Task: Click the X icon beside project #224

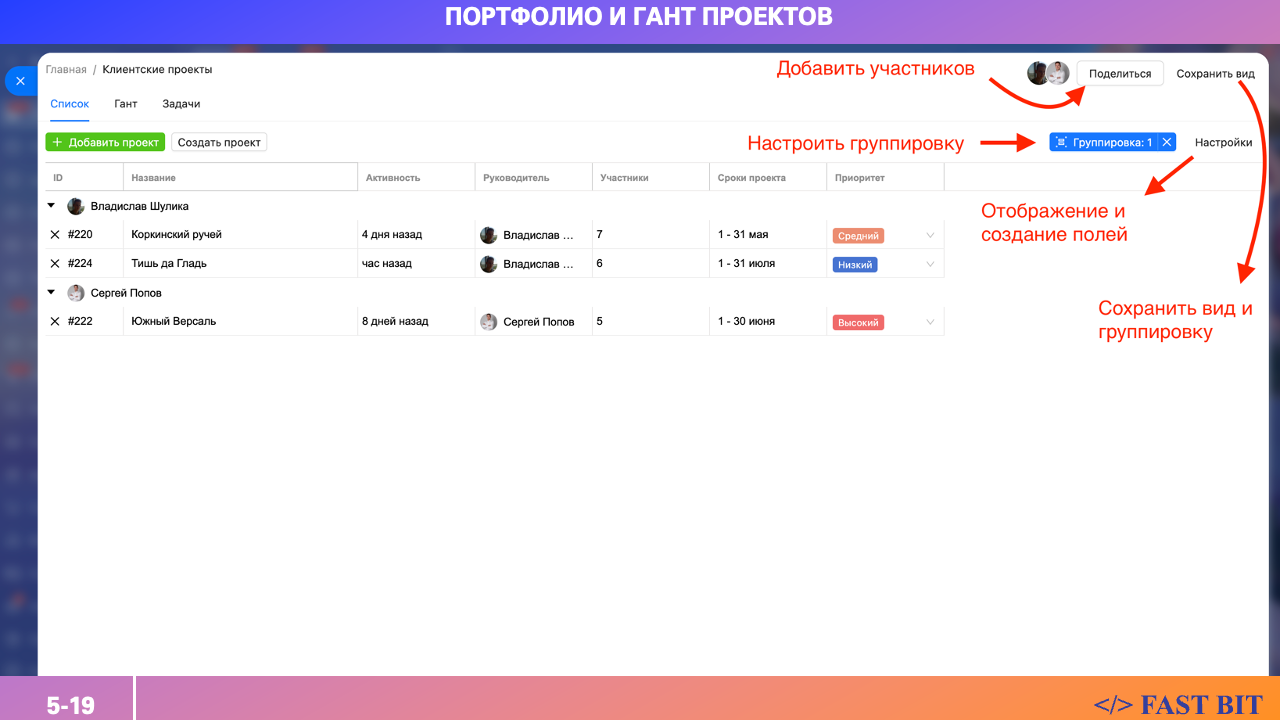Action: (55, 264)
